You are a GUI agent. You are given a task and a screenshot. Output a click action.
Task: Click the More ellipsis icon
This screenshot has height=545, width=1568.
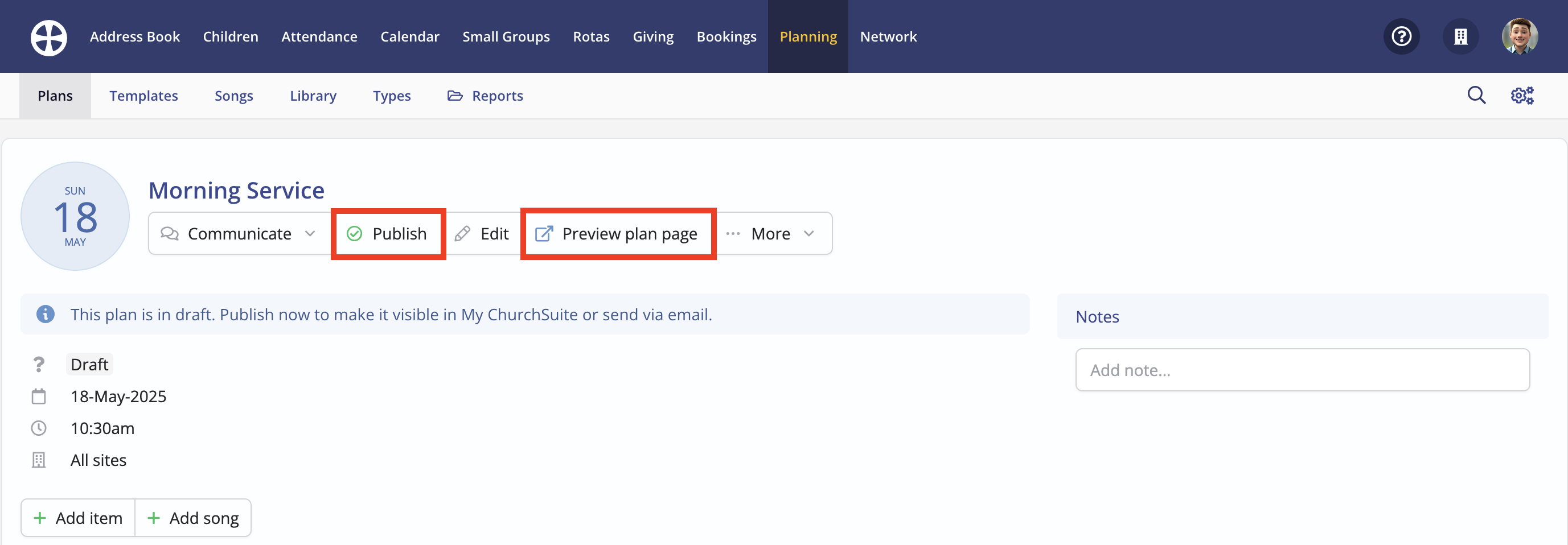(733, 234)
